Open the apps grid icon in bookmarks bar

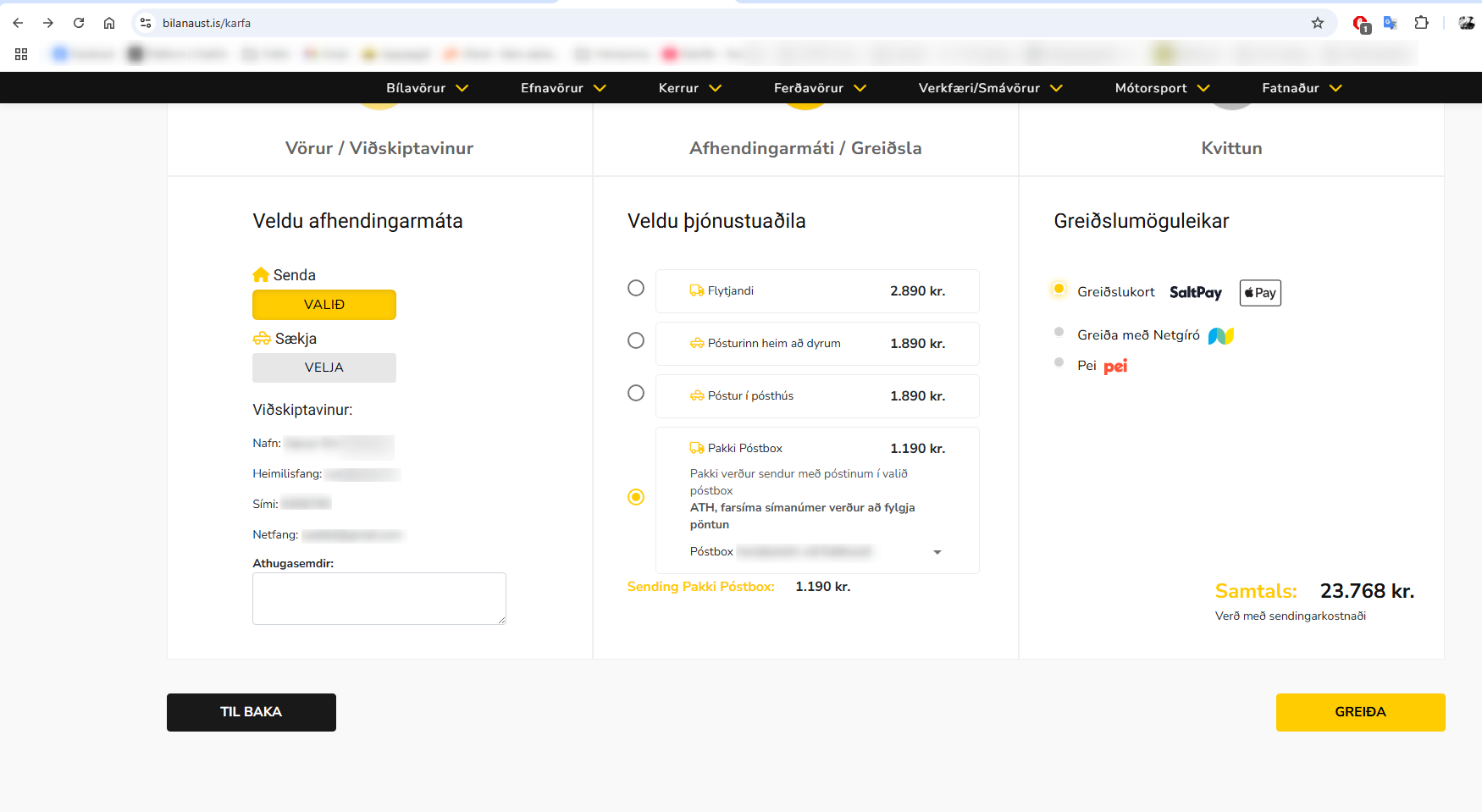click(21, 54)
